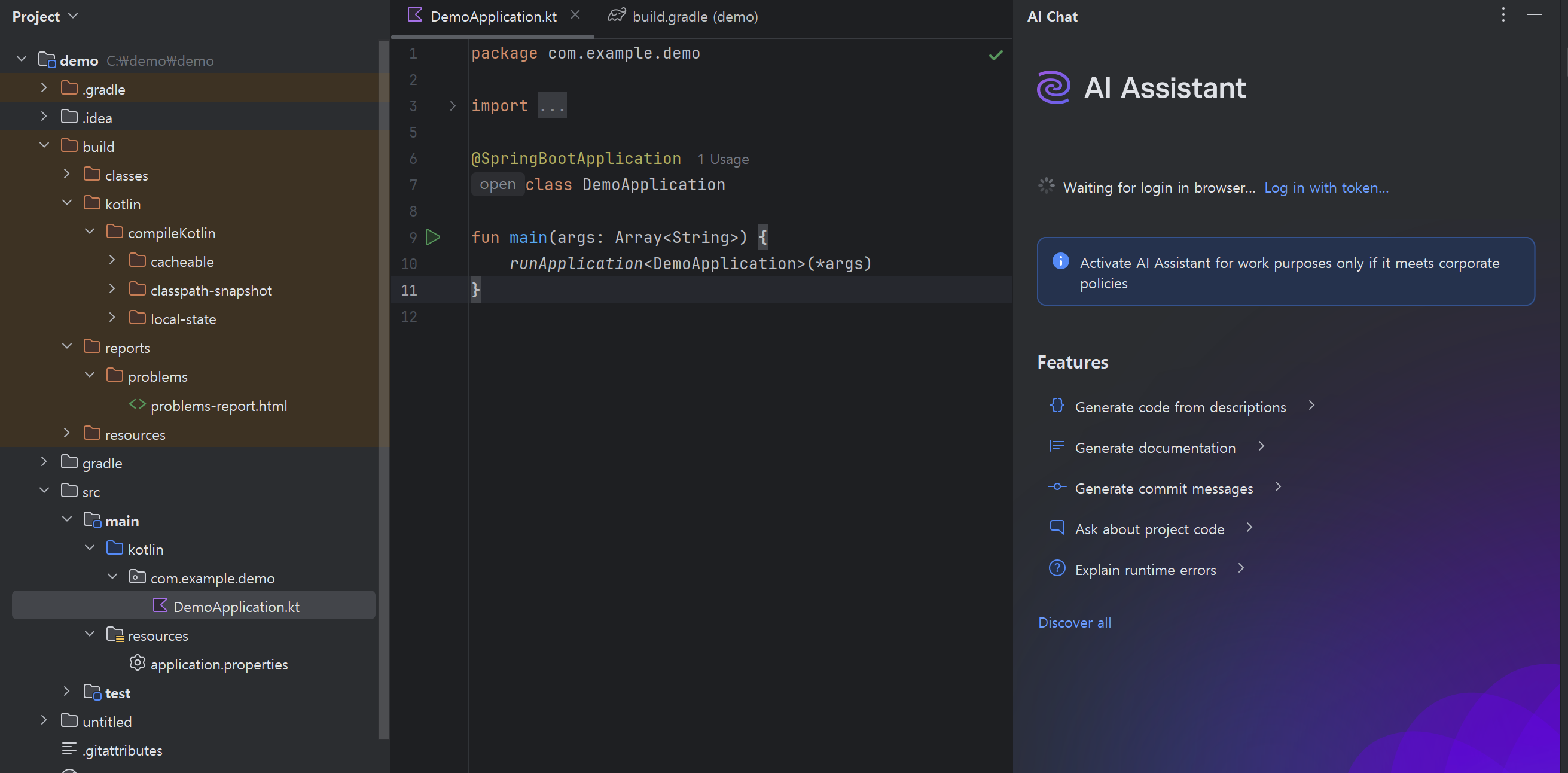The width and height of the screenshot is (1568, 773).
Task: Click the Project tree vertical scrollbar
Action: point(383,390)
